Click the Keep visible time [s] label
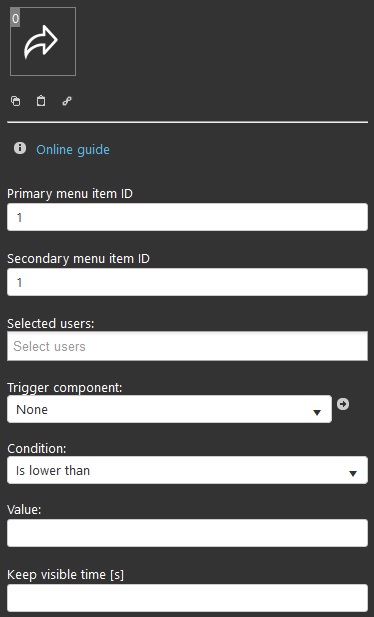The height and width of the screenshot is (617, 374). [65, 575]
